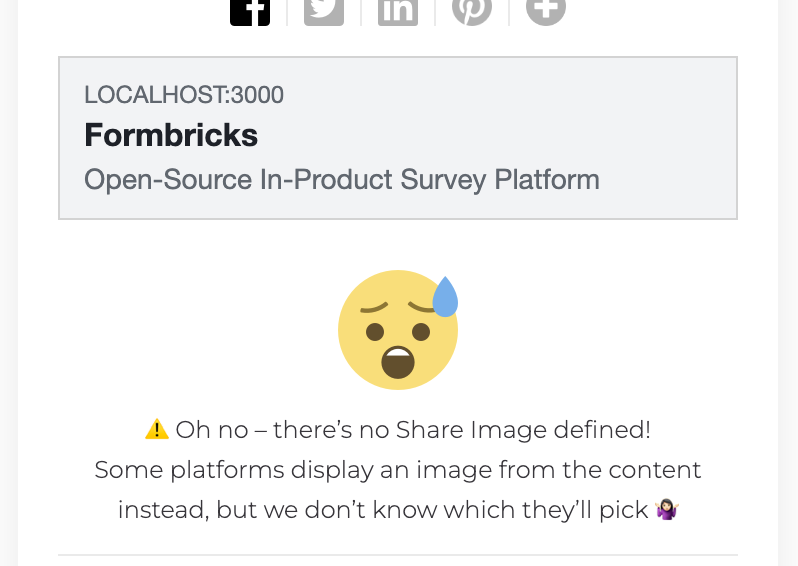798x566 pixels.
Task: Click the sweating face emoji
Action: (397, 330)
